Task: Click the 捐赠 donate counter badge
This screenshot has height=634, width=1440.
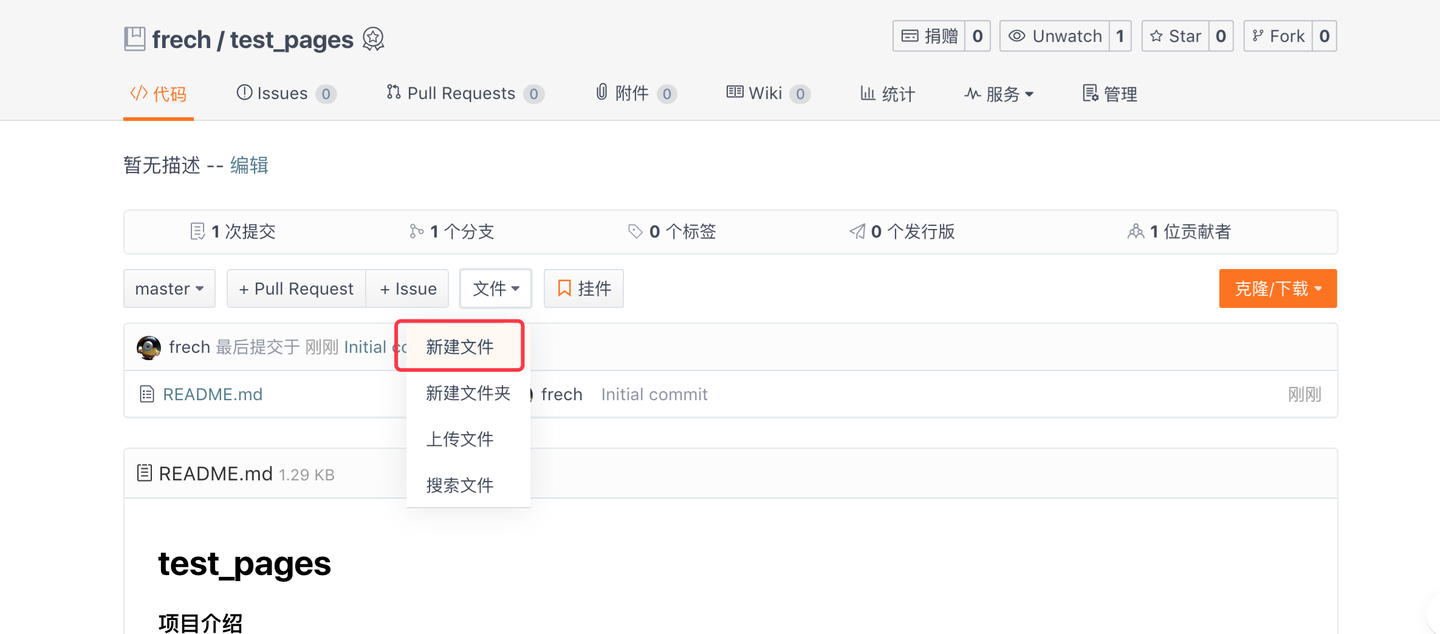Action: point(977,35)
